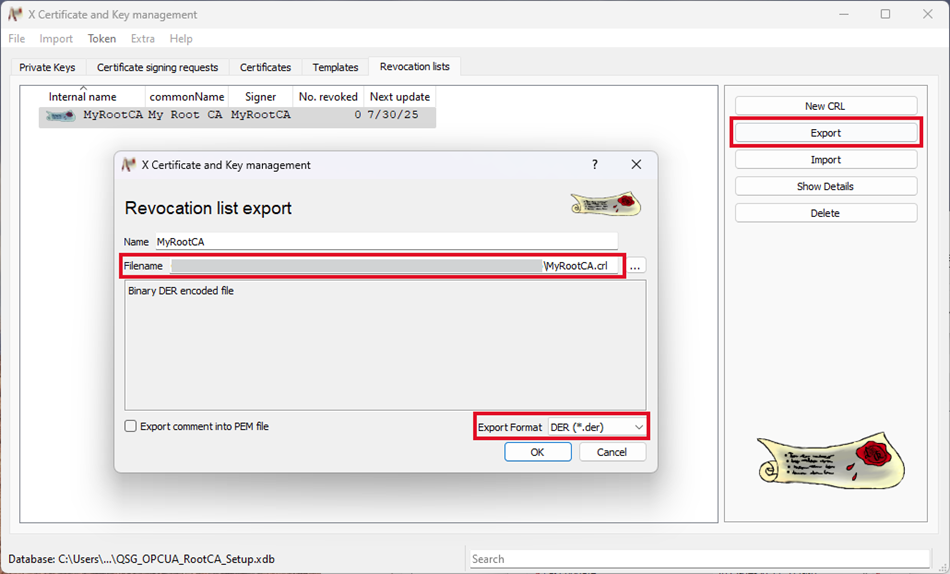
Task: Click the CRL icon beside MyRootCA row
Action: pyautogui.click(x=60, y=116)
